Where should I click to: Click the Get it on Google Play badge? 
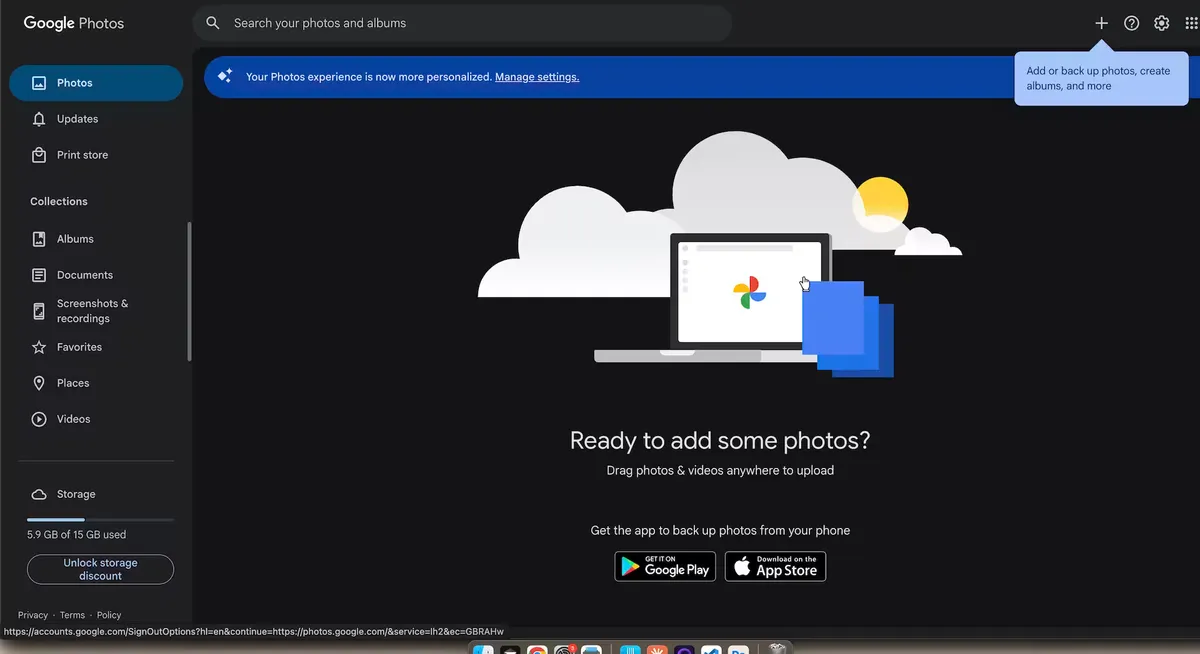click(665, 567)
